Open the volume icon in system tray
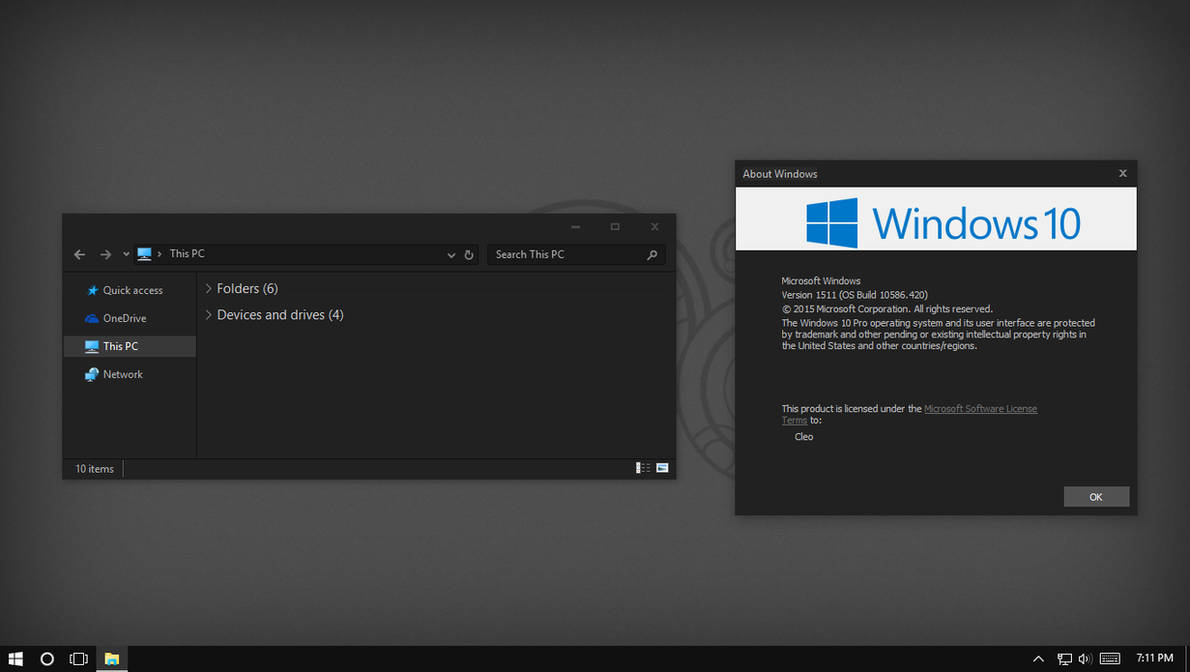This screenshot has height=672, width=1190. [1085, 658]
